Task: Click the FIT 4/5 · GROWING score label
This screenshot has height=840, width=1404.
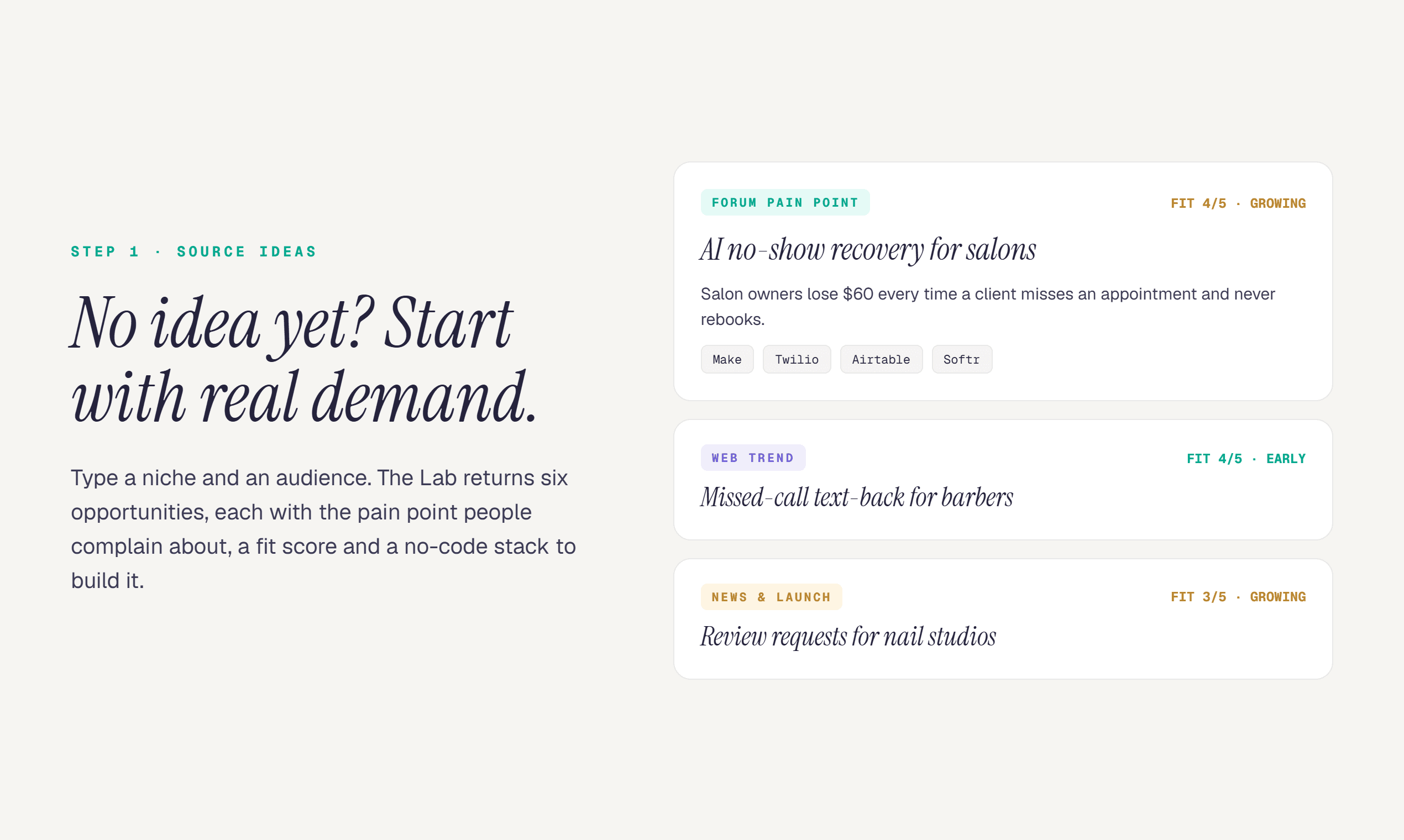Action: (1238, 203)
